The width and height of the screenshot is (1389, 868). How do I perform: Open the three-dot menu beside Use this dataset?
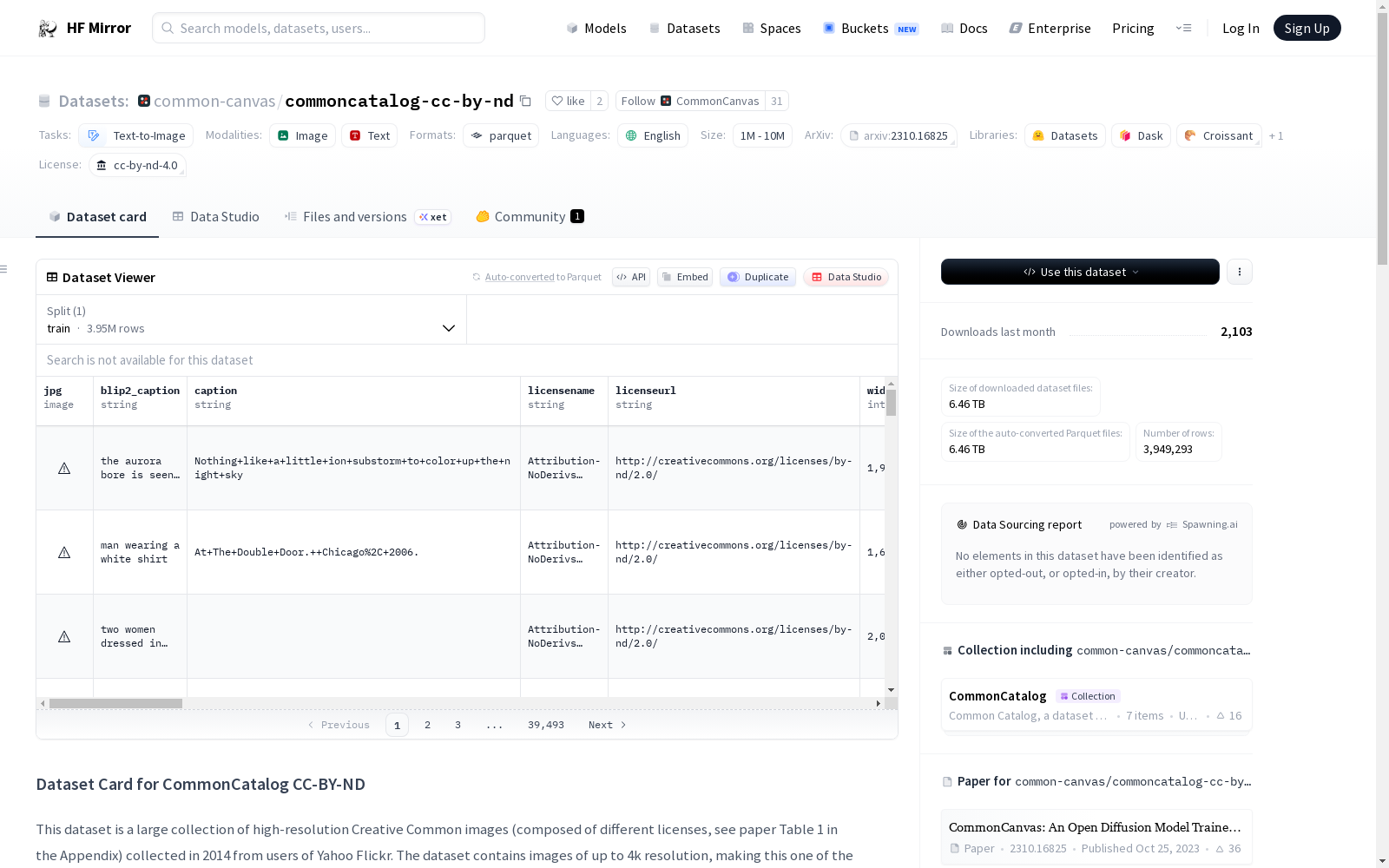tap(1239, 272)
